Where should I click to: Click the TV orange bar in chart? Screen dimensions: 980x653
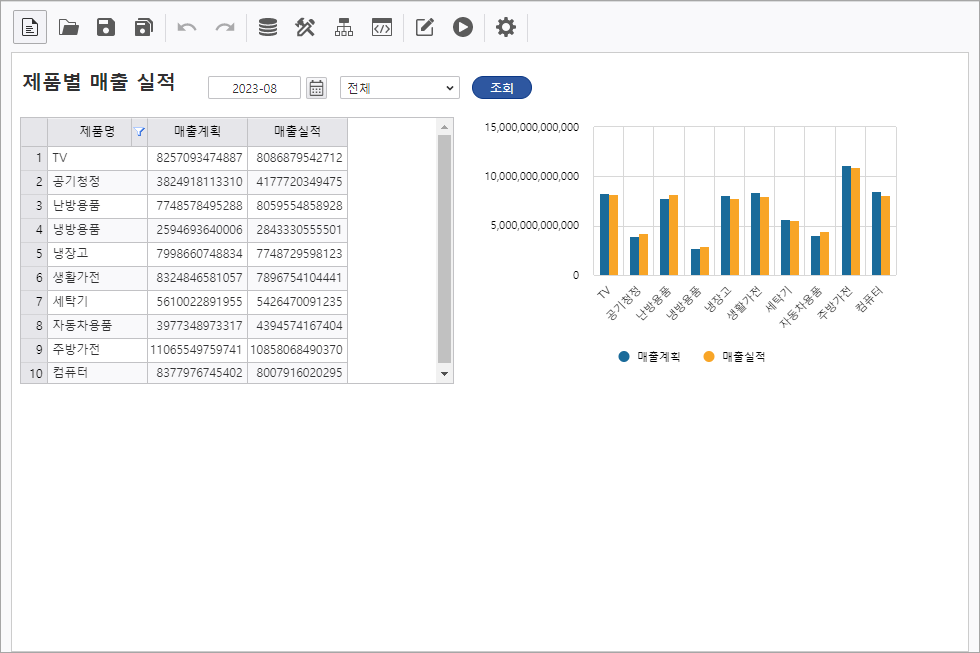point(613,235)
